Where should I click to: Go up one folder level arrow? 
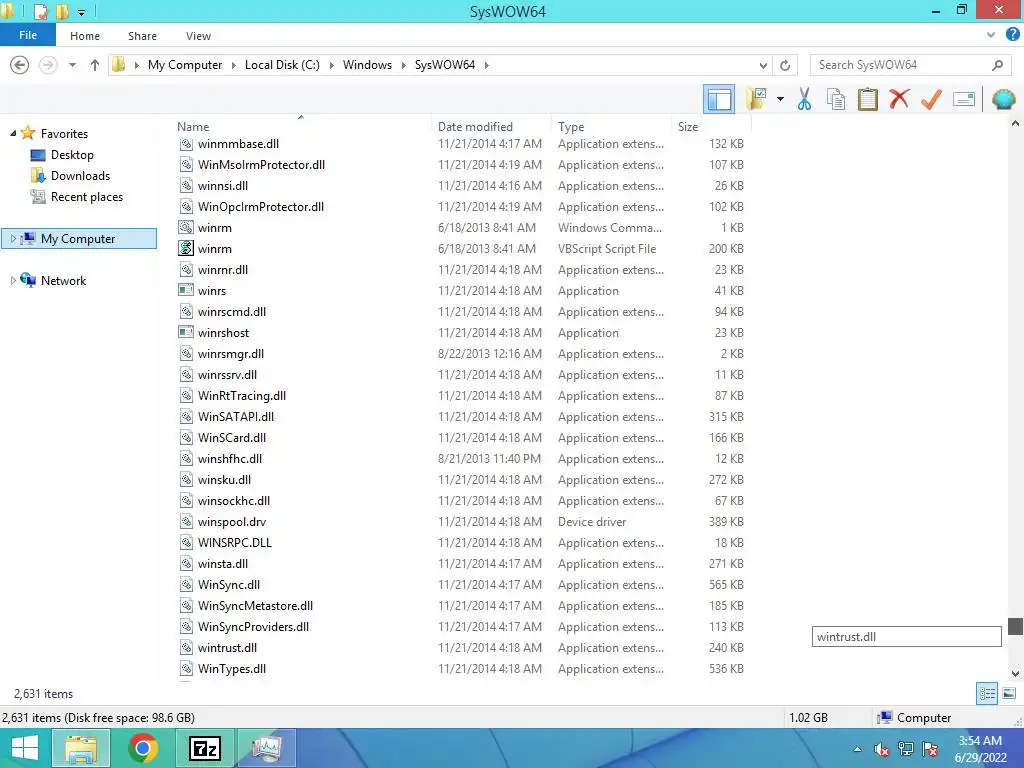point(95,65)
